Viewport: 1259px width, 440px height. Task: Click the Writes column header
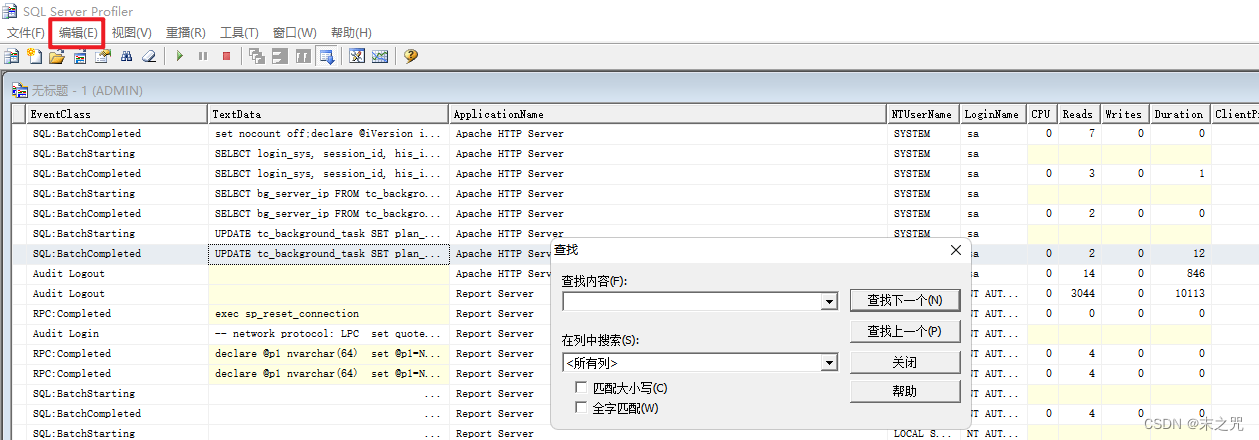point(1124,114)
